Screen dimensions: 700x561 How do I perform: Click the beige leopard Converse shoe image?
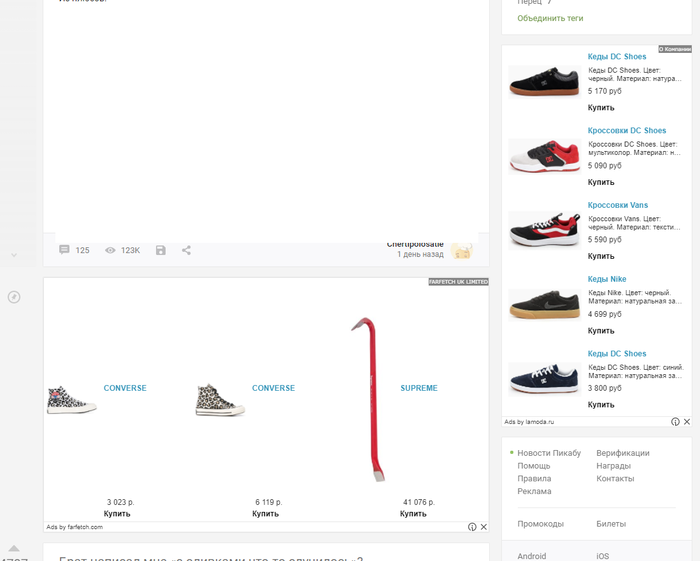coord(220,400)
